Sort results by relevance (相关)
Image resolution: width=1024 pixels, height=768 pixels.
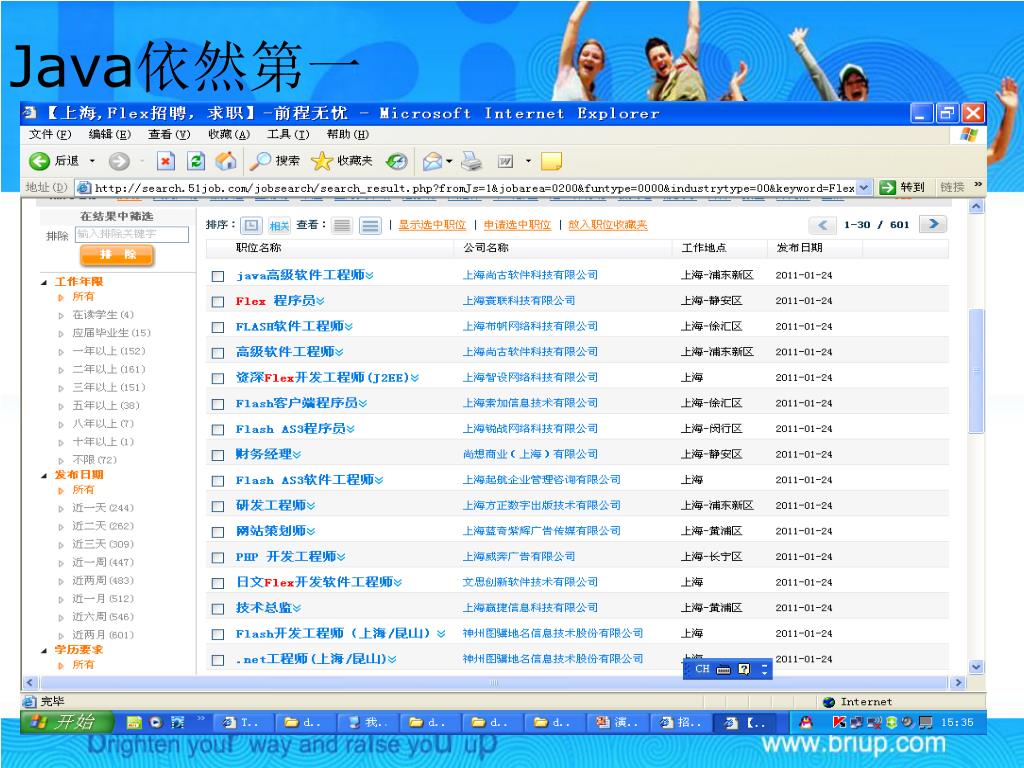coord(279,225)
